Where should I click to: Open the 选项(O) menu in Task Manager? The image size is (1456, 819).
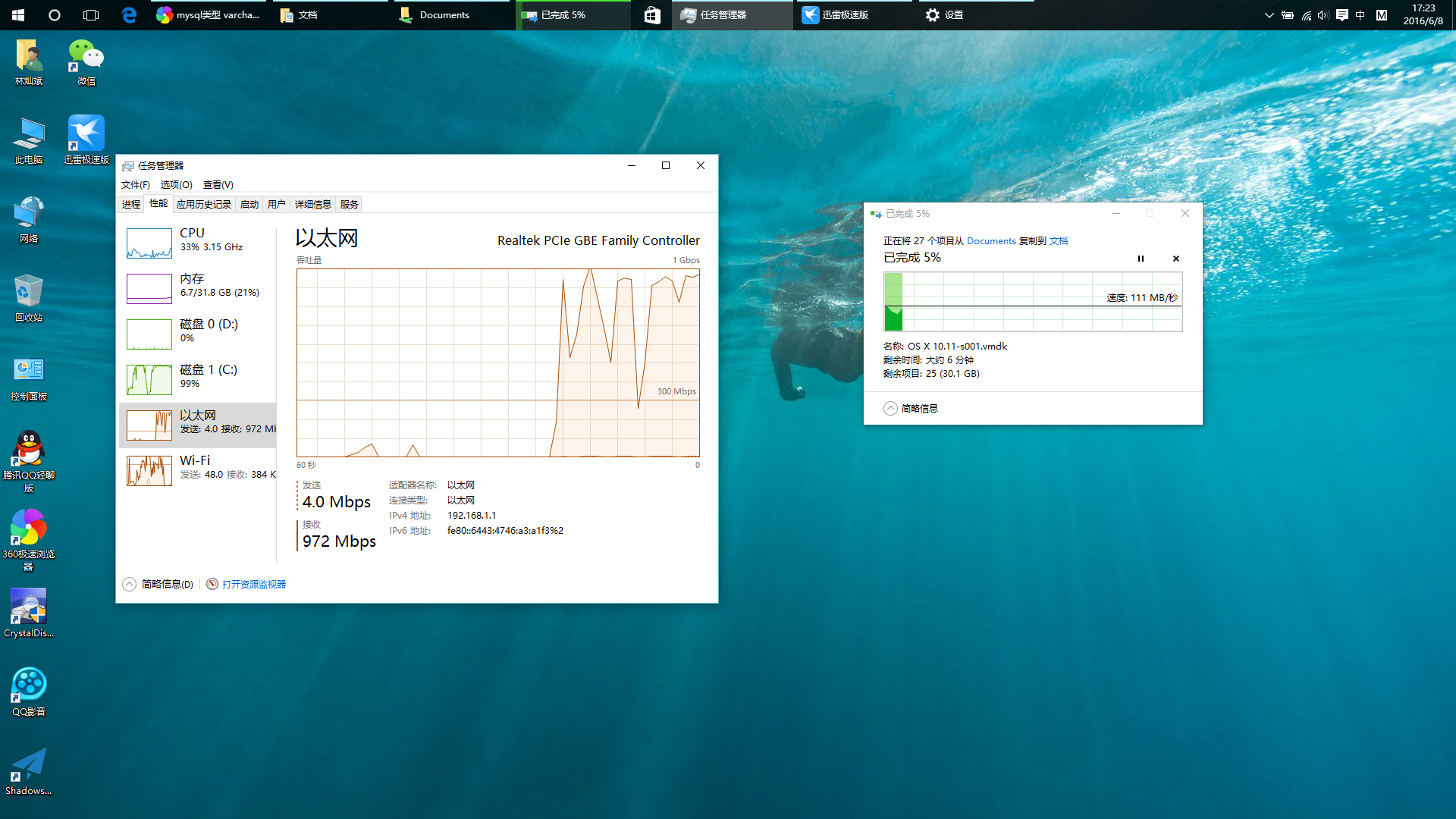[177, 184]
